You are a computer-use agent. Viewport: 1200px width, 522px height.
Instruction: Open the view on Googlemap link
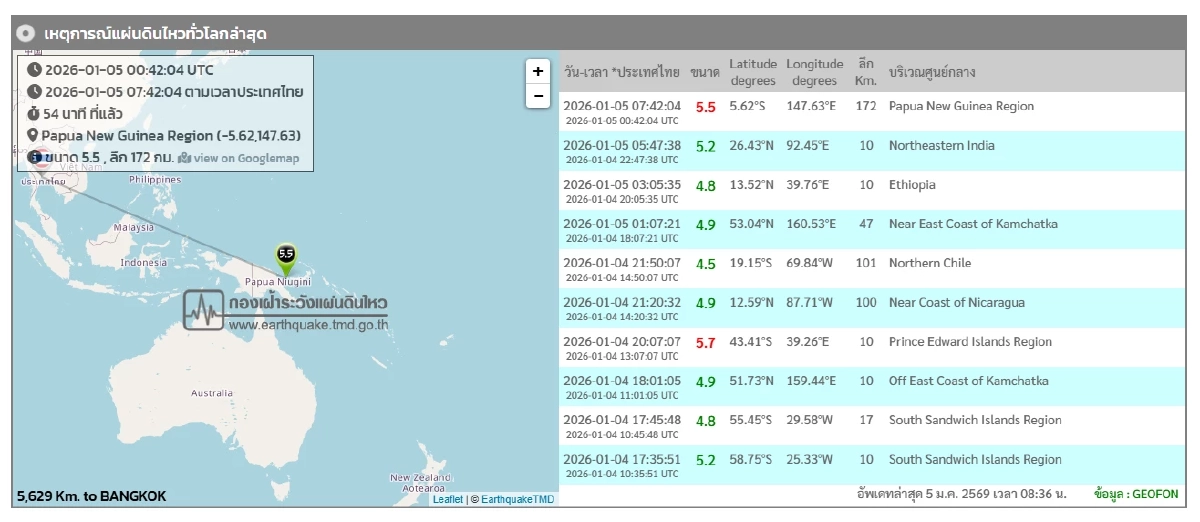tap(238, 158)
